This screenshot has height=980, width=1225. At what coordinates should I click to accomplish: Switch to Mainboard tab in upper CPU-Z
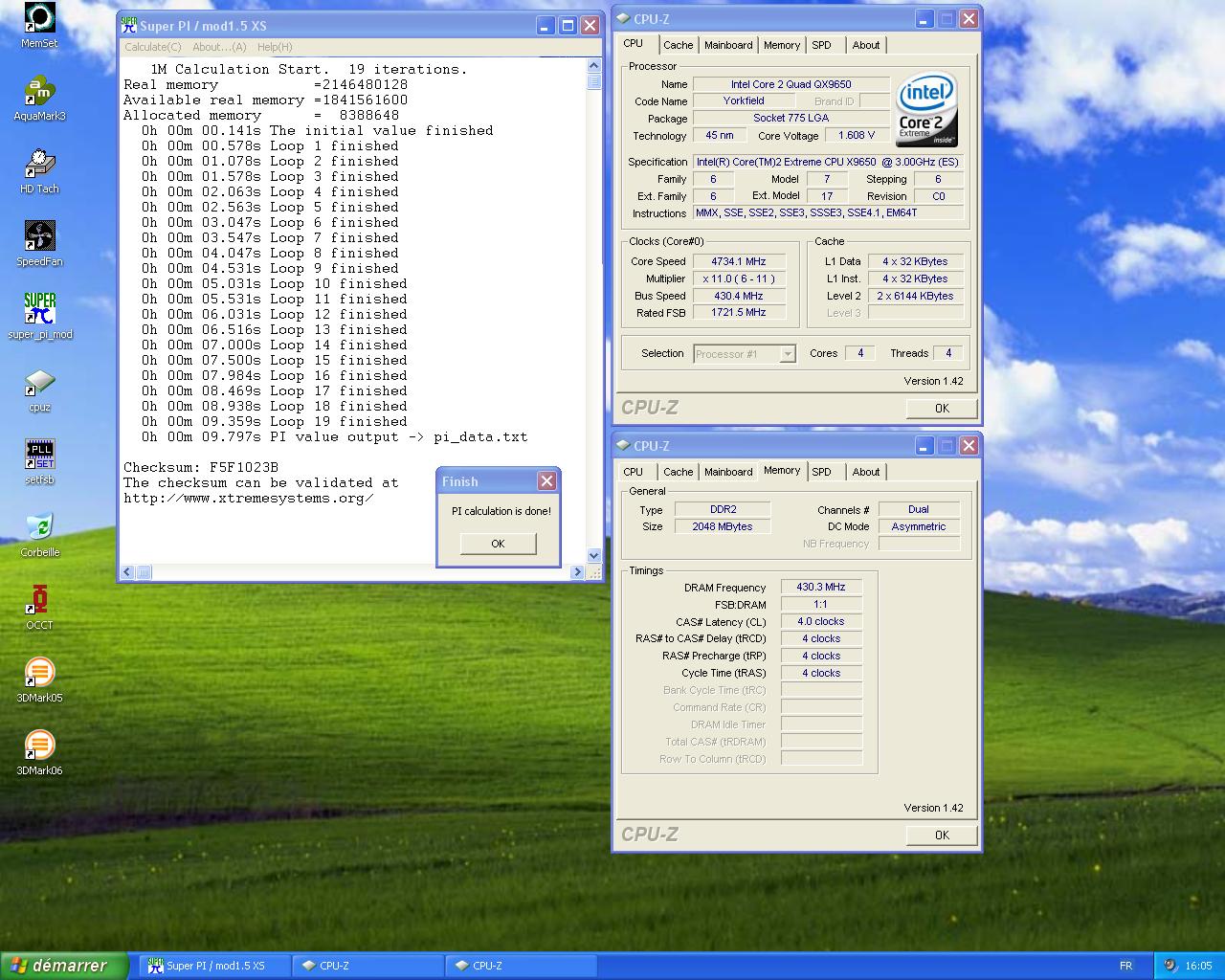tap(728, 45)
